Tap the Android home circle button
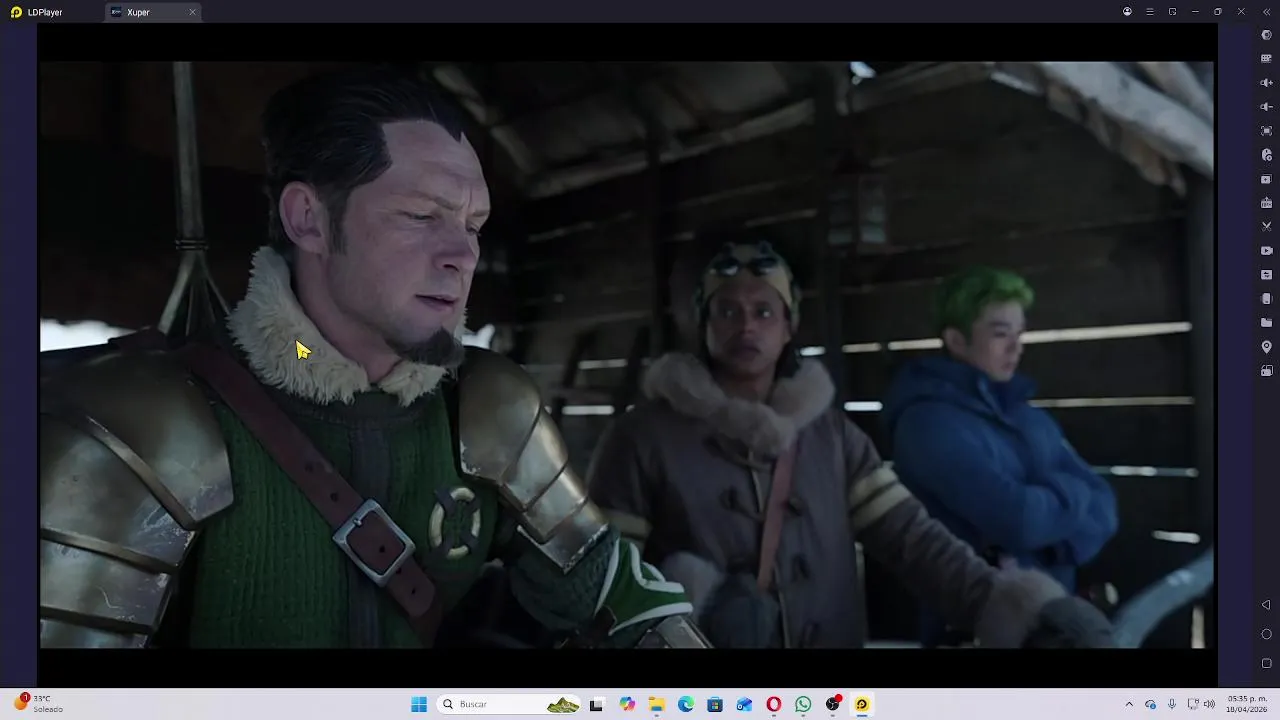The image size is (1280, 720). (x=1266, y=634)
